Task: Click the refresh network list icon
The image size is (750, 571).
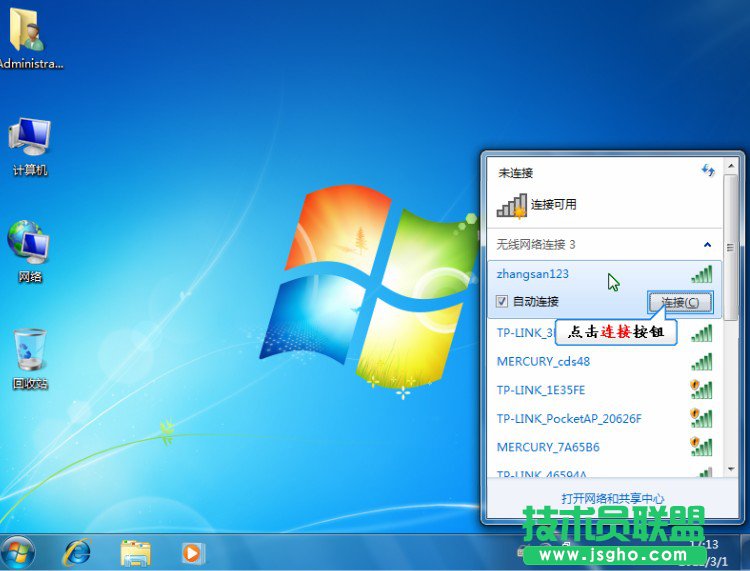Action: (x=709, y=171)
